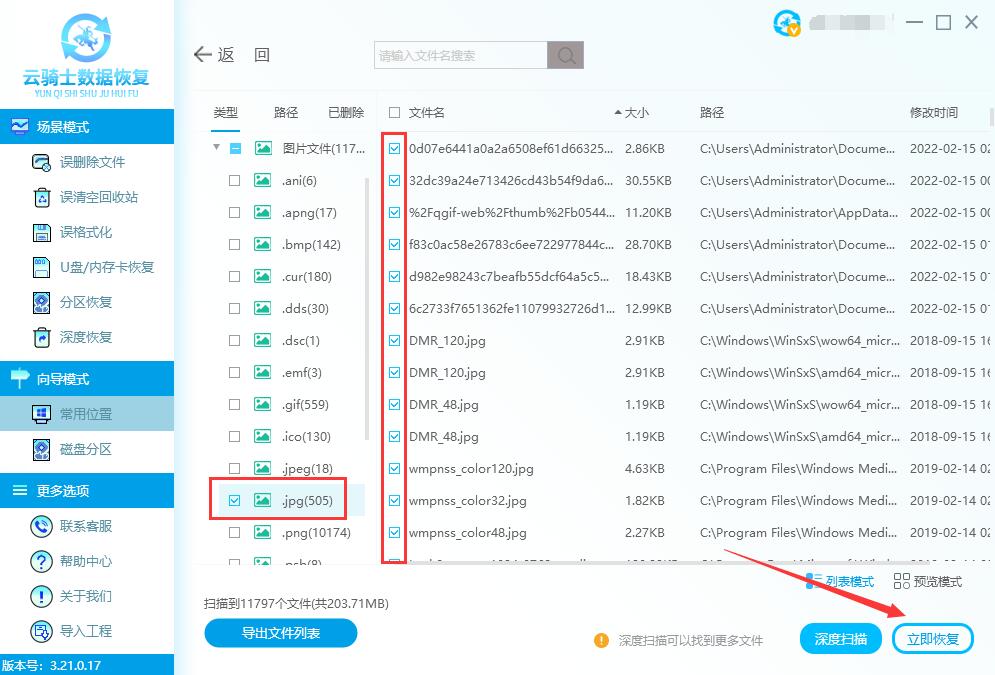Switch to the 类型 tab
The height and width of the screenshot is (675, 995).
click(225, 112)
